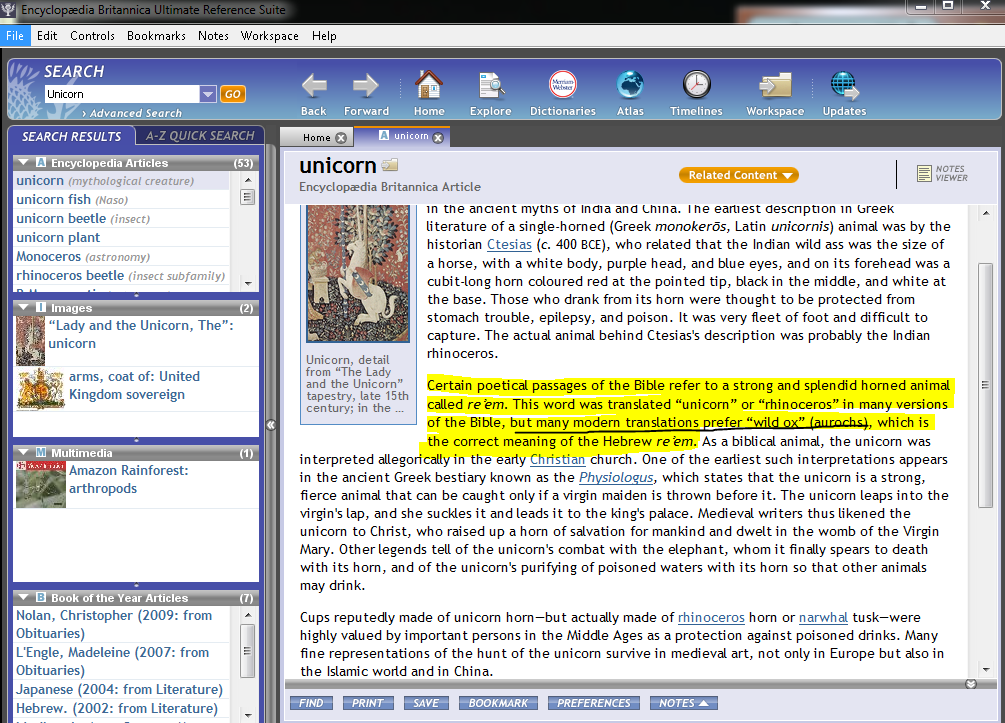
Task: Open the File menu
Action: [x=15, y=36]
